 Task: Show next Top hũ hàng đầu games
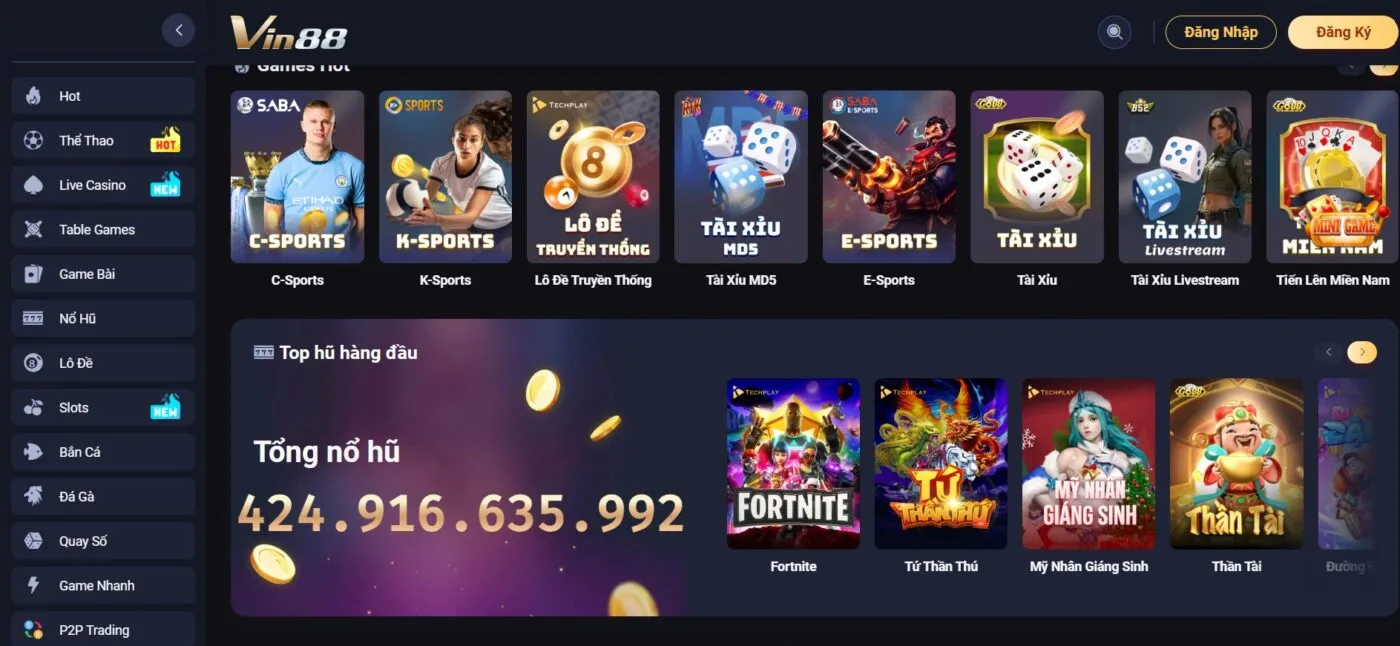point(1362,352)
